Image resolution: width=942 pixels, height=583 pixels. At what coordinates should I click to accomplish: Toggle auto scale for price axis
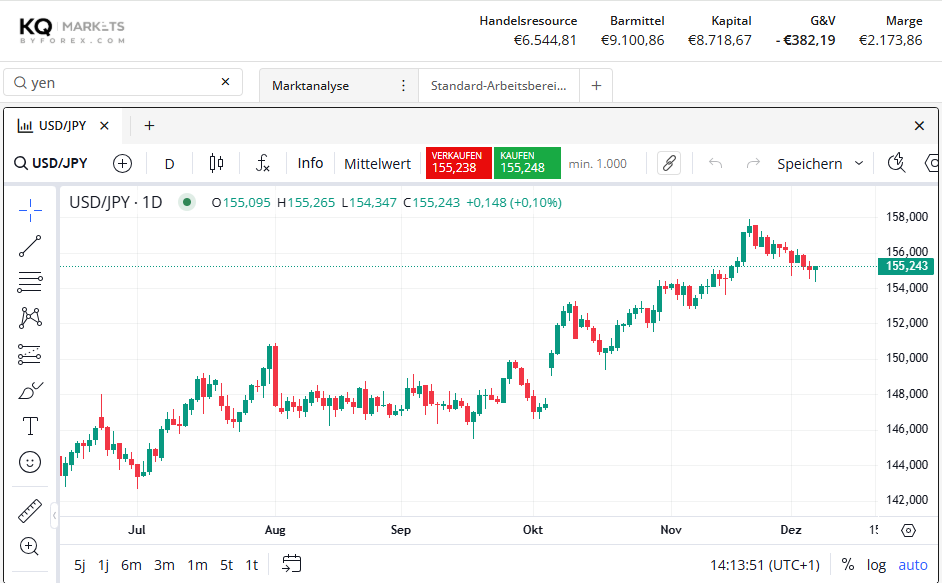(912, 565)
